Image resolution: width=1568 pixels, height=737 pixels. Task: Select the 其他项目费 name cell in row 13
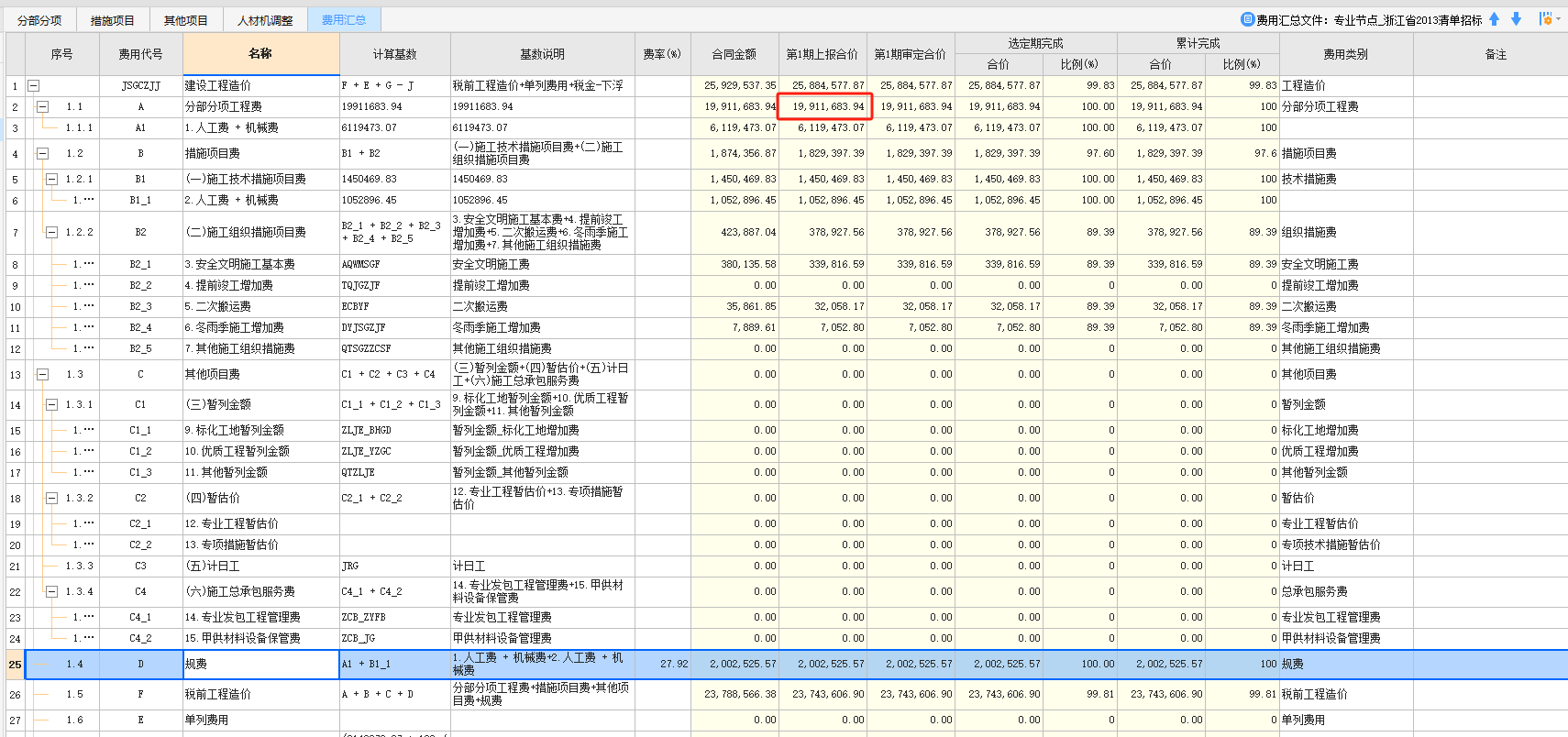click(x=261, y=374)
